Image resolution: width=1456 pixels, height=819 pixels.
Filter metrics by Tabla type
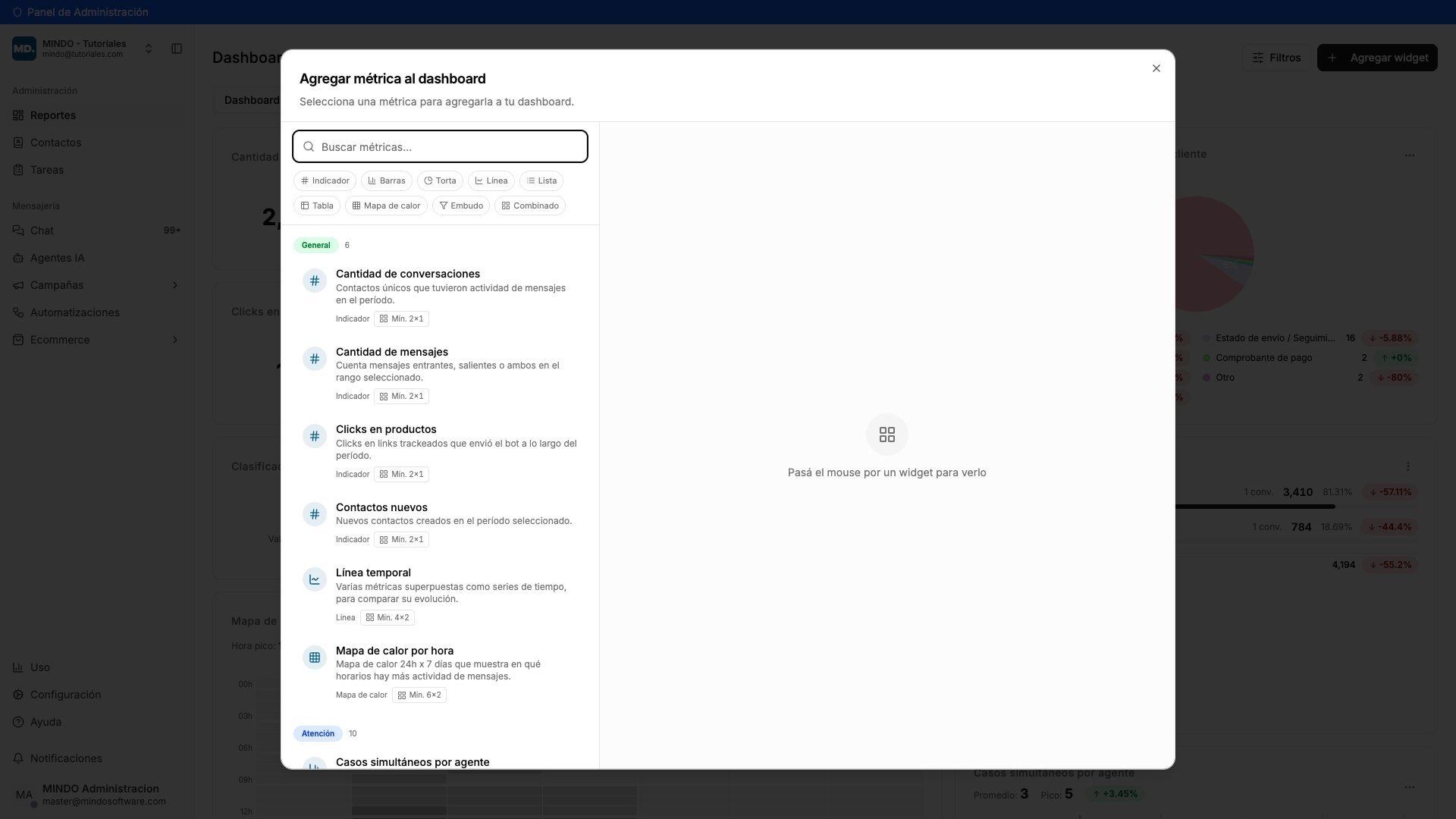(317, 206)
